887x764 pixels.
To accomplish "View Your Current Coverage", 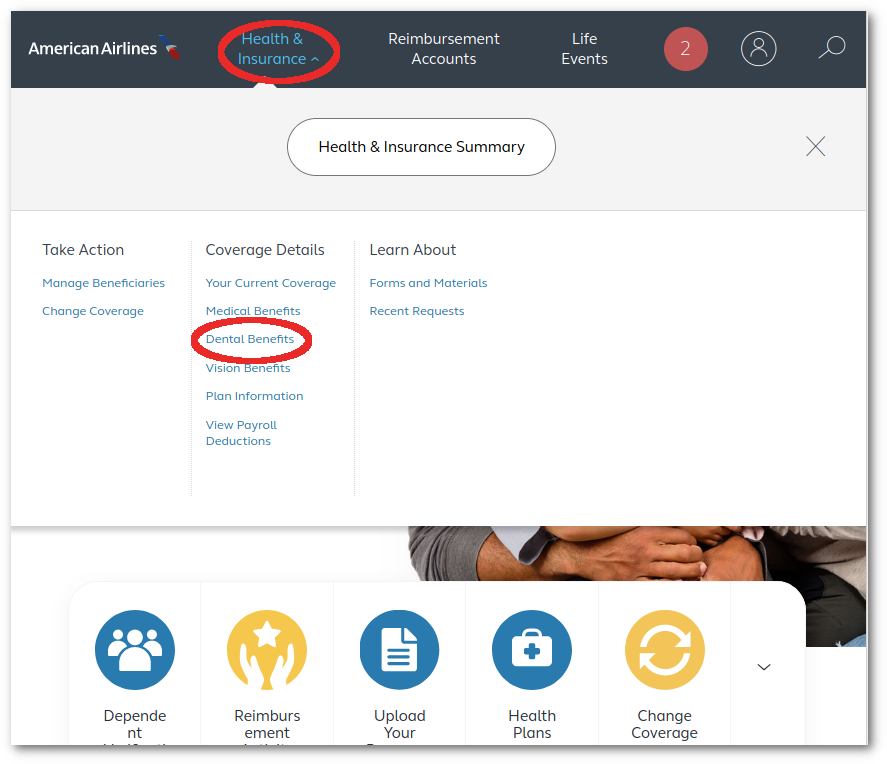I will [270, 283].
